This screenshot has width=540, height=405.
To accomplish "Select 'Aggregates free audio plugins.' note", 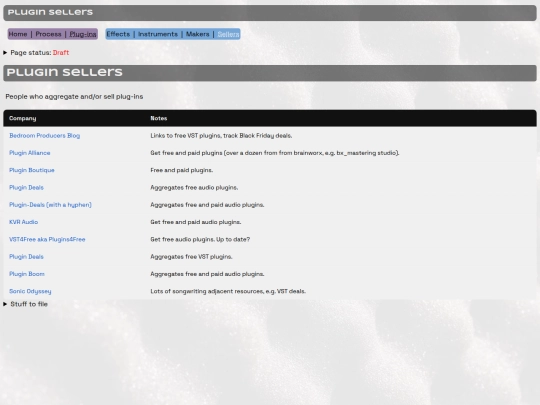I will click(x=194, y=188).
